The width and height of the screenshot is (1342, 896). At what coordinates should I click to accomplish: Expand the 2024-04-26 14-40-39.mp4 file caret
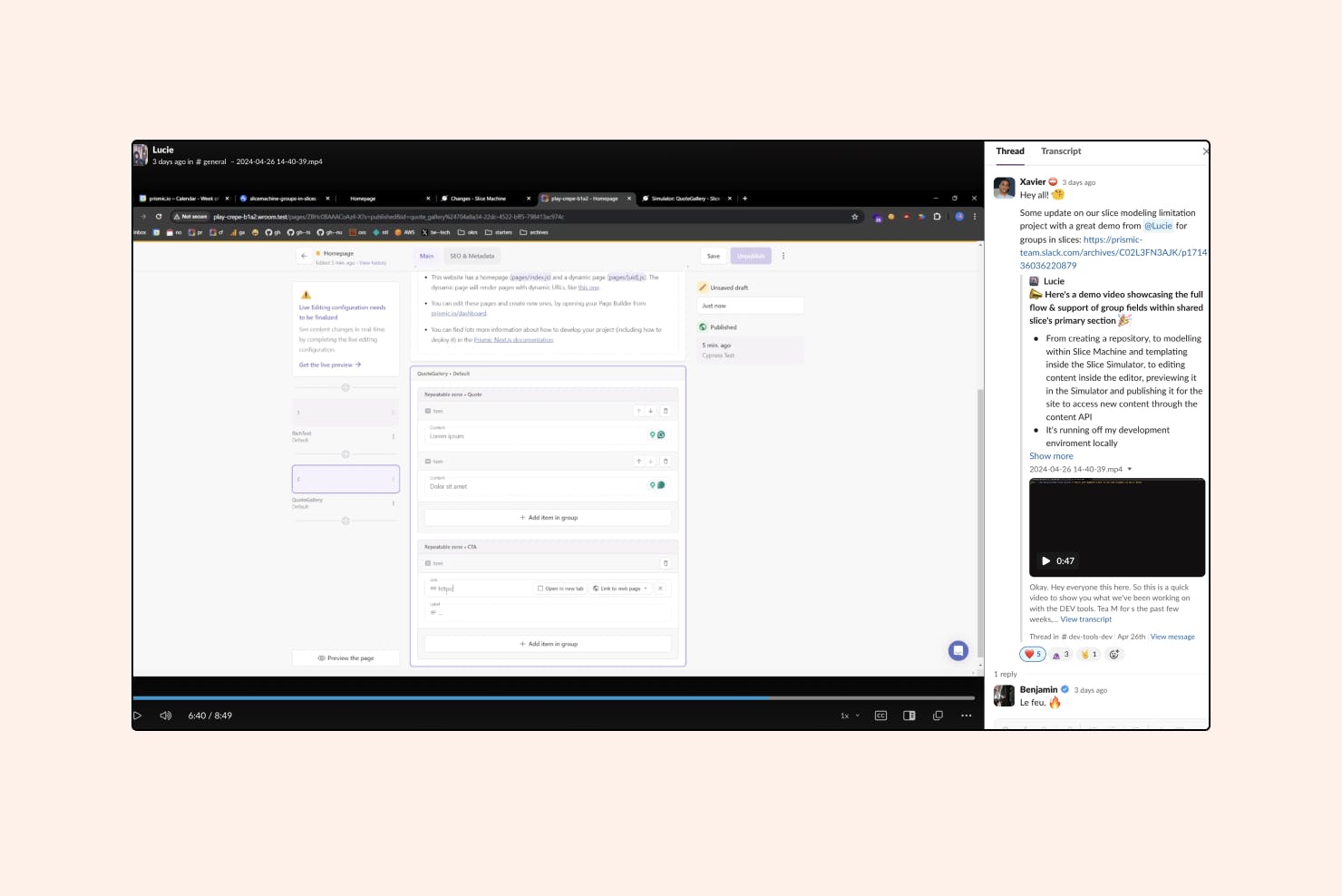click(1129, 469)
